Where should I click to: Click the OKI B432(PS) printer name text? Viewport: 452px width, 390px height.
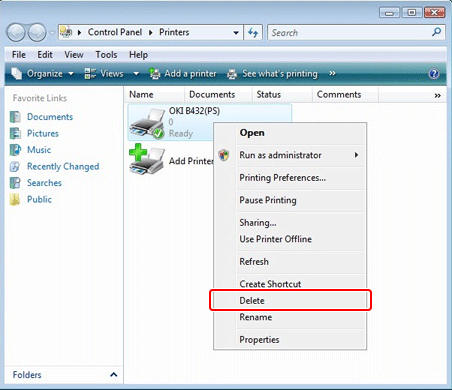pos(194,111)
